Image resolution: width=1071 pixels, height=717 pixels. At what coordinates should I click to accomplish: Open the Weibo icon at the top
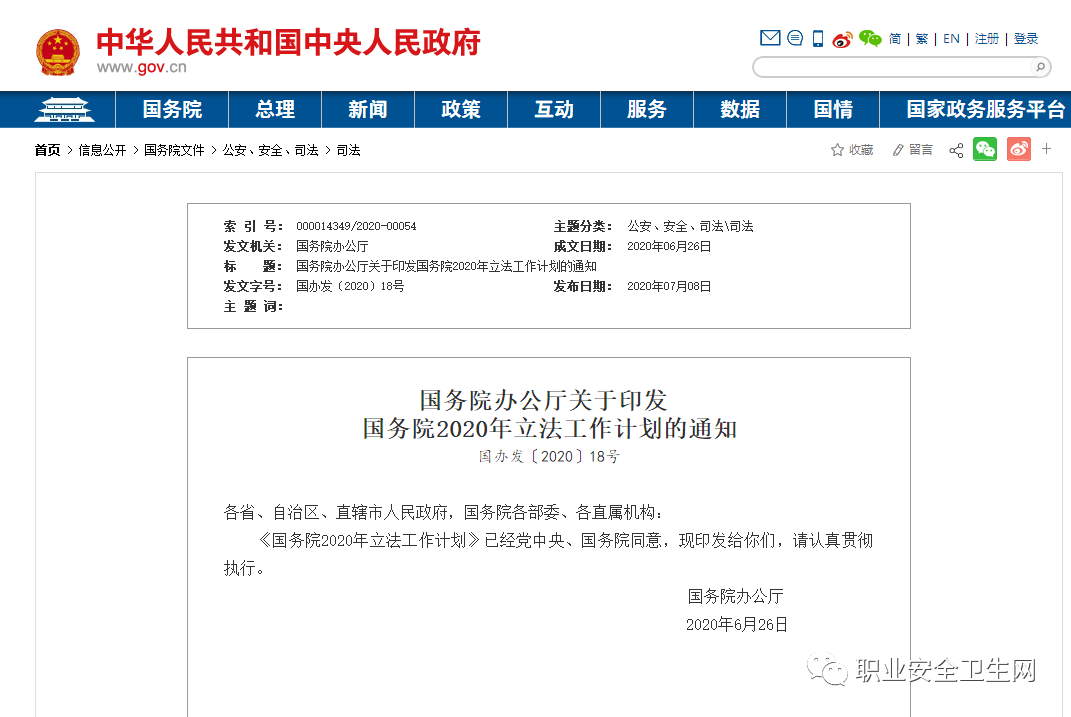841,38
